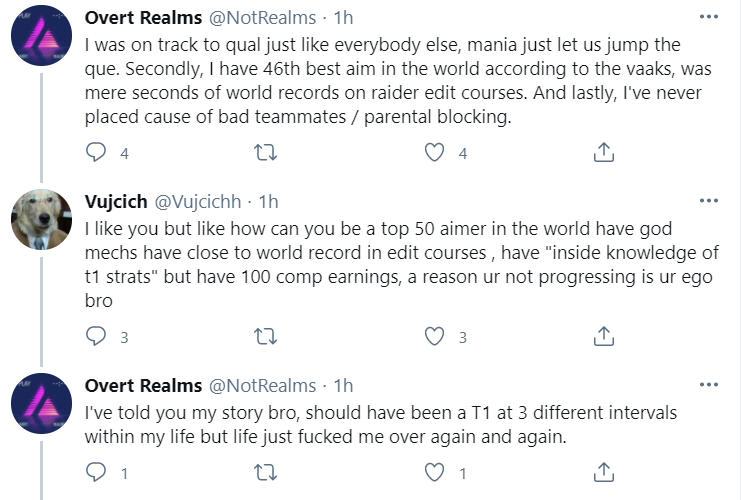
Task: Reply to the last Overt Realms tweet
Action: point(97,471)
